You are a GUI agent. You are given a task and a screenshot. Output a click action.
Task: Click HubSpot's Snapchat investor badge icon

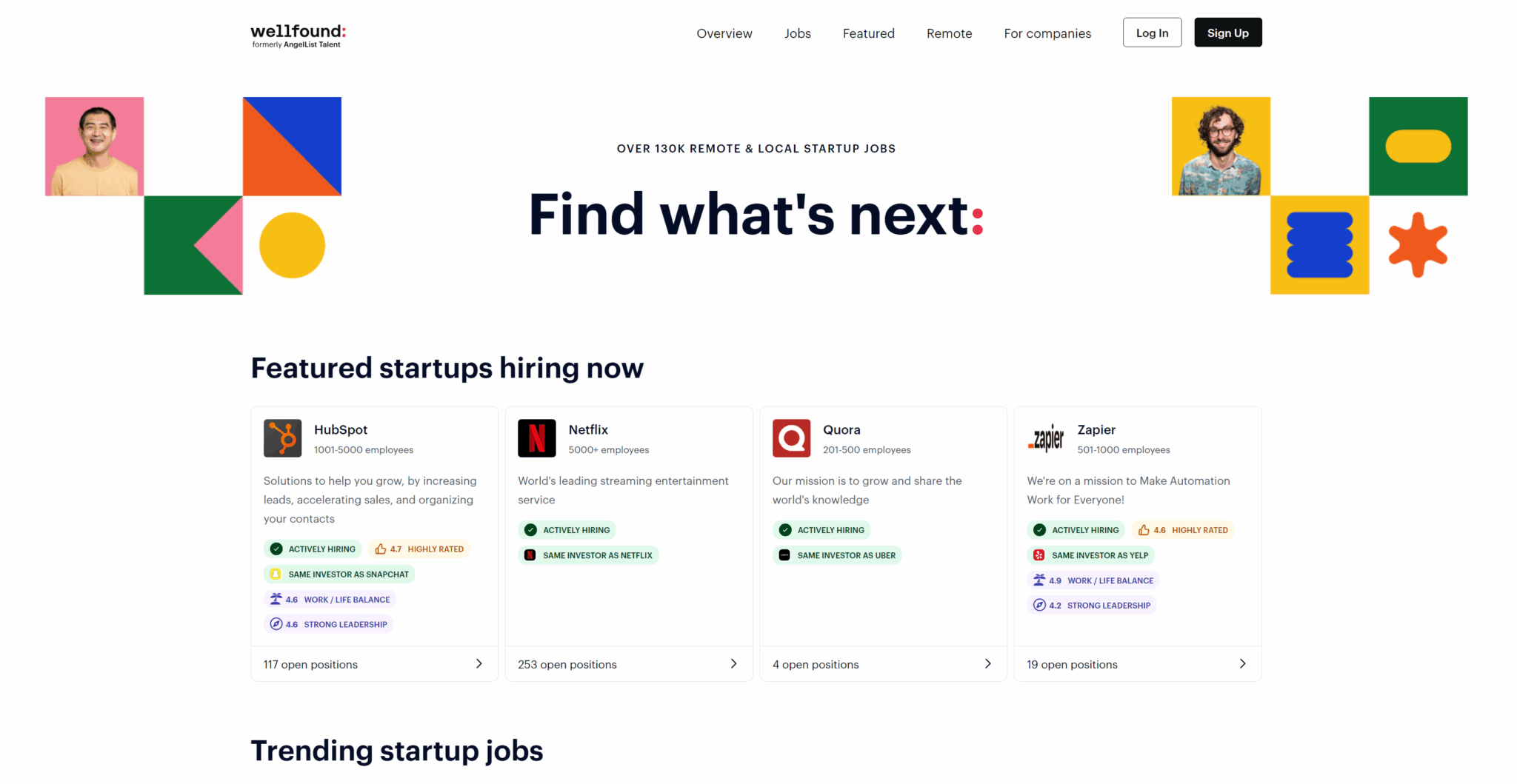pos(276,574)
